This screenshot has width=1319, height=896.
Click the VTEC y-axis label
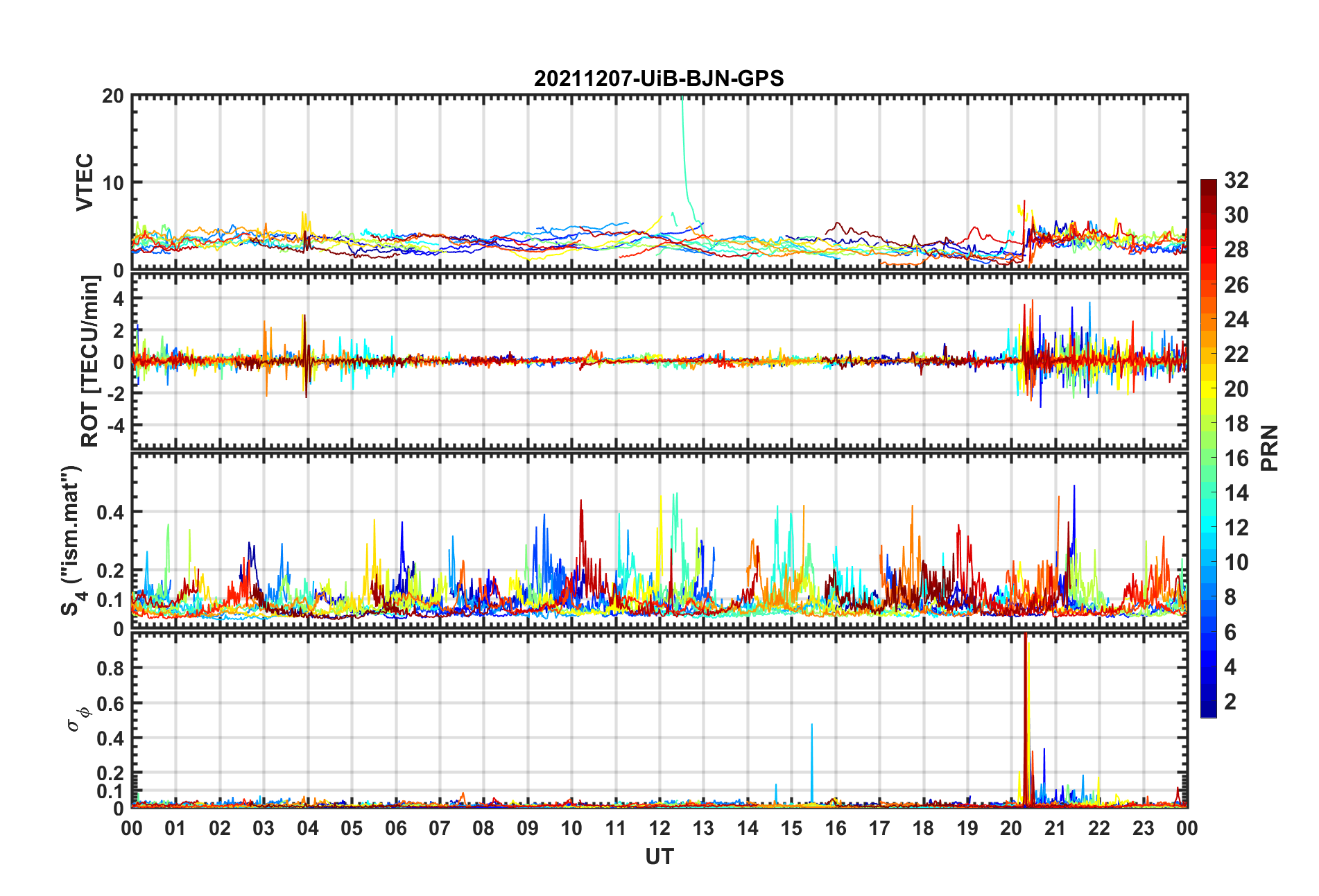(x=84, y=182)
